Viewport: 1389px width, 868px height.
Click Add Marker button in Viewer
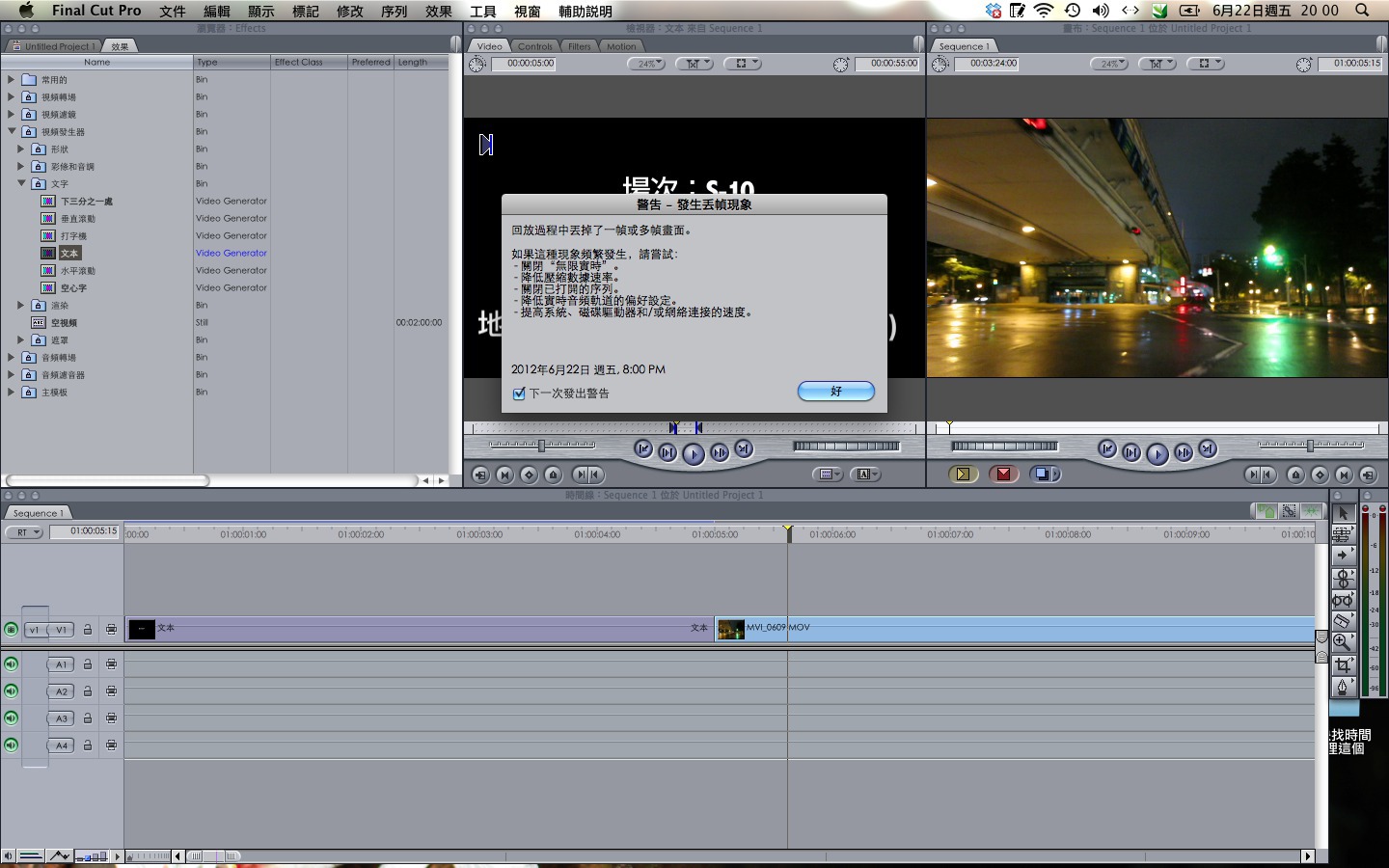point(553,475)
